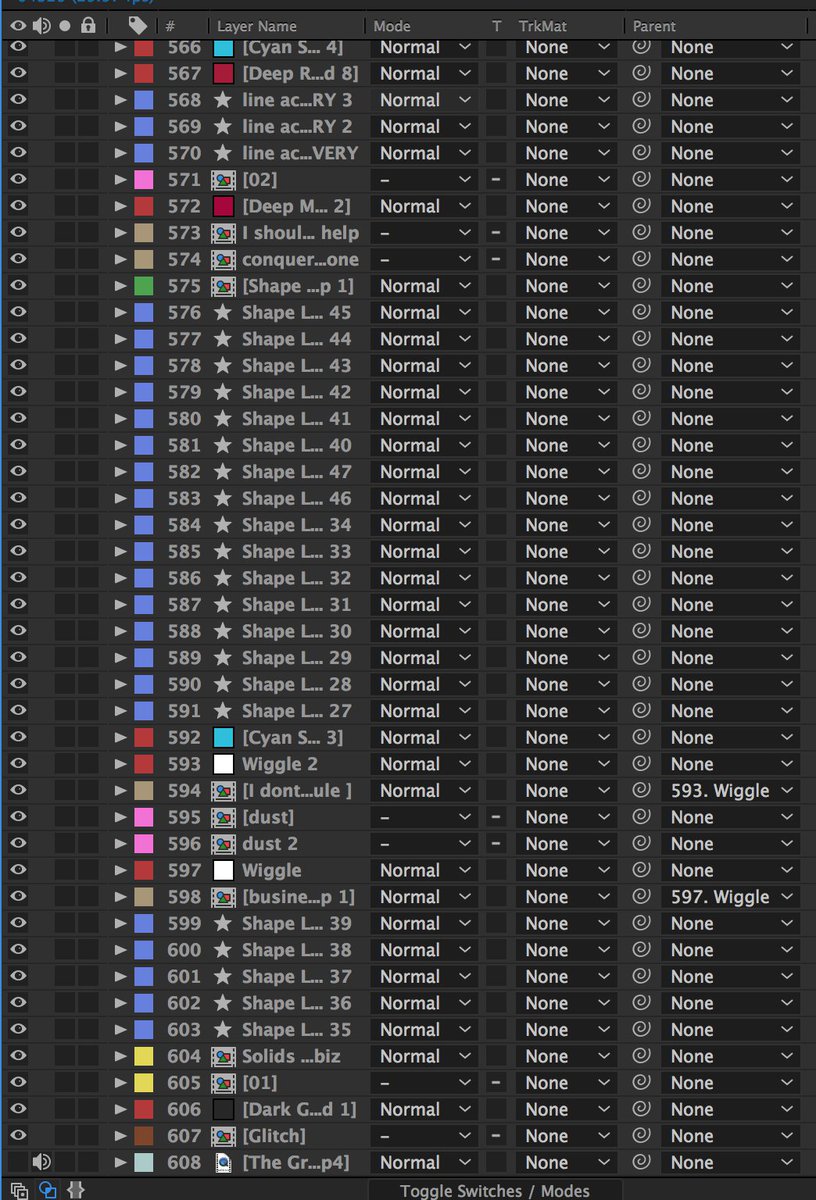Image resolution: width=816 pixels, height=1200 pixels.
Task: Select layer 'dust 2' row 596
Action: 270,844
